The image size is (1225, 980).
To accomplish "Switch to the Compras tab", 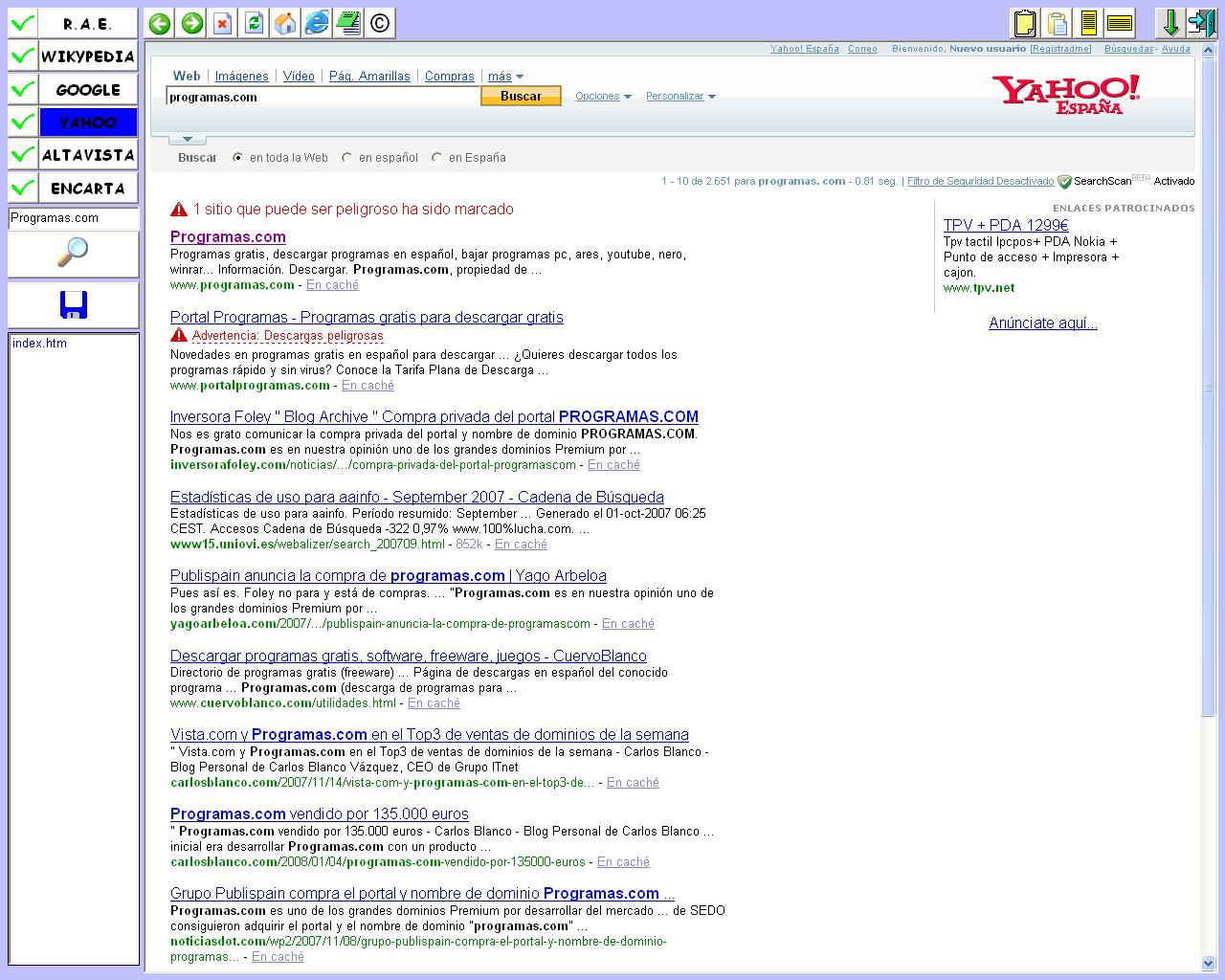I will click(450, 77).
